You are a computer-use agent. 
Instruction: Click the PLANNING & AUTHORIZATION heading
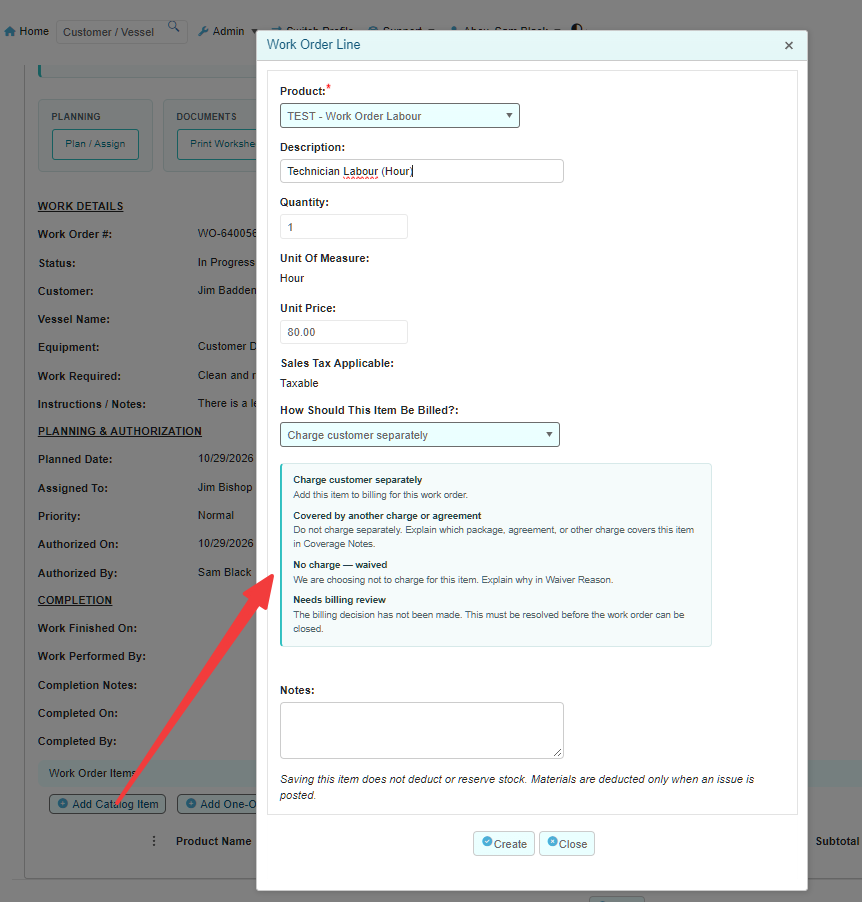120,431
